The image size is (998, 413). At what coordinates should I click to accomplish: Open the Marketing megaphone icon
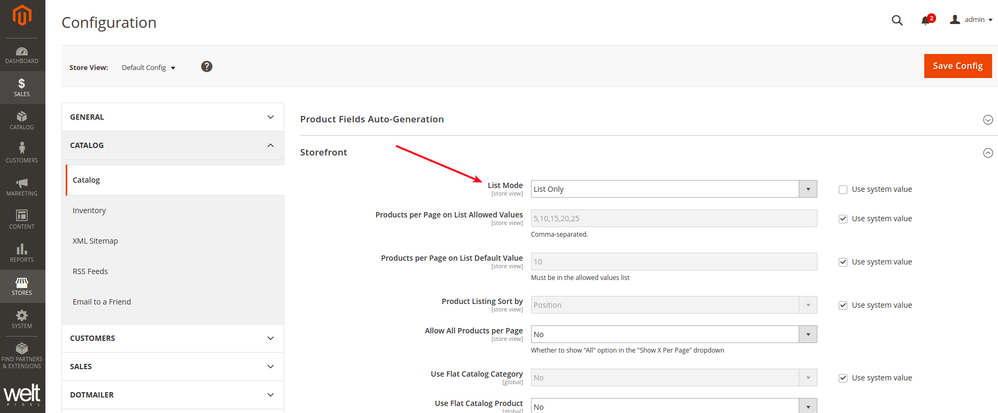pyautogui.click(x=22, y=187)
